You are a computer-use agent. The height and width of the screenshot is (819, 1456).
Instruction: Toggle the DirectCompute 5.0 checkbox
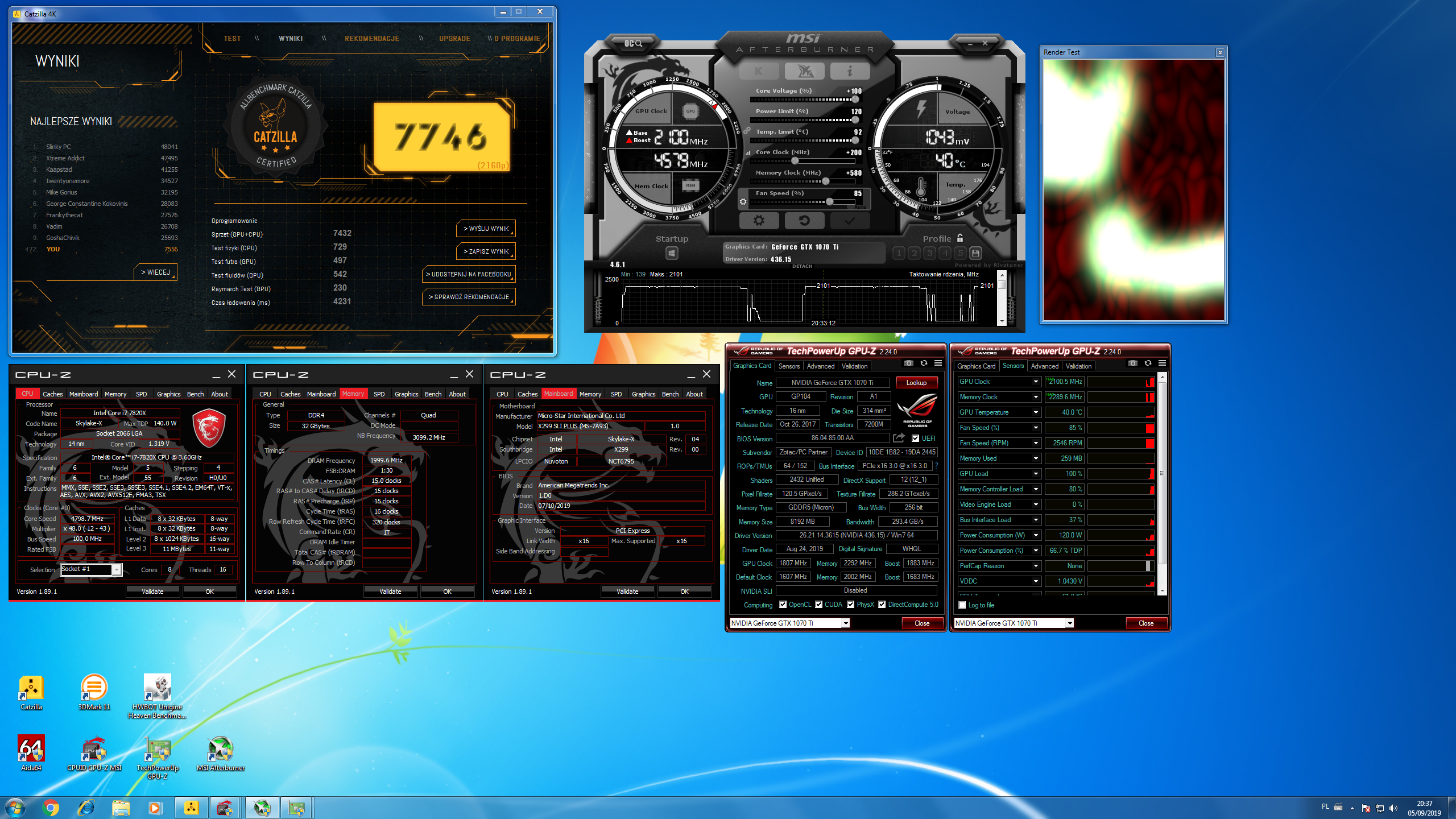(x=882, y=605)
